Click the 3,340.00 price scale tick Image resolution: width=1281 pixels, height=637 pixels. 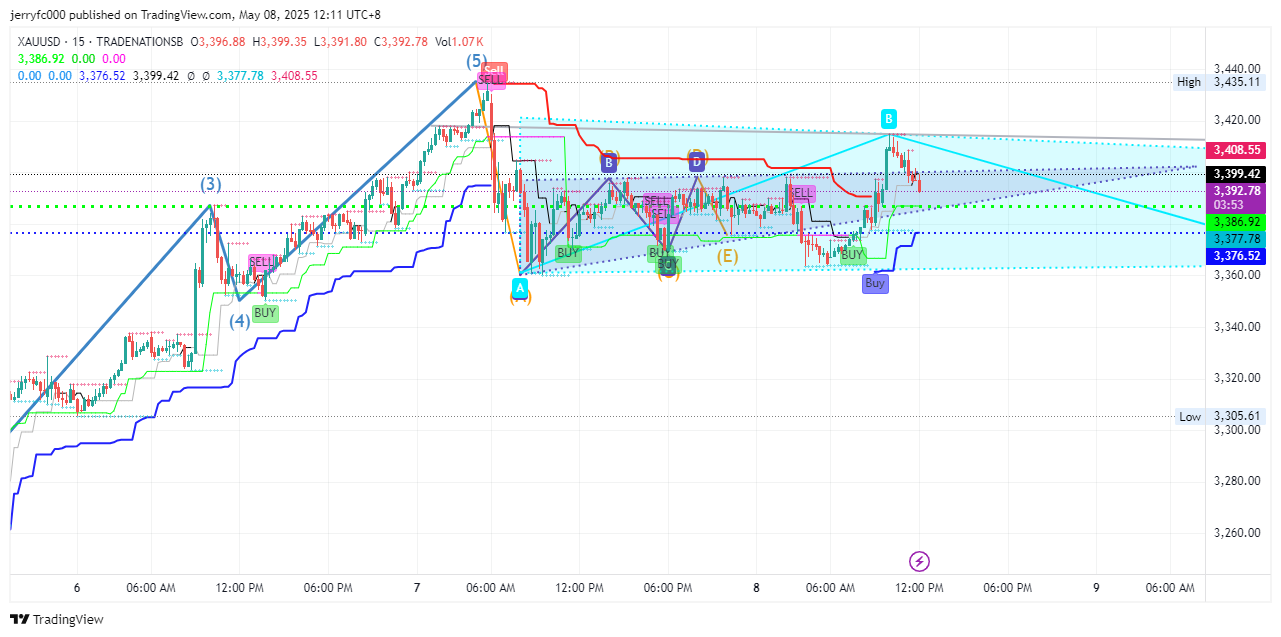pyautogui.click(x=1236, y=327)
